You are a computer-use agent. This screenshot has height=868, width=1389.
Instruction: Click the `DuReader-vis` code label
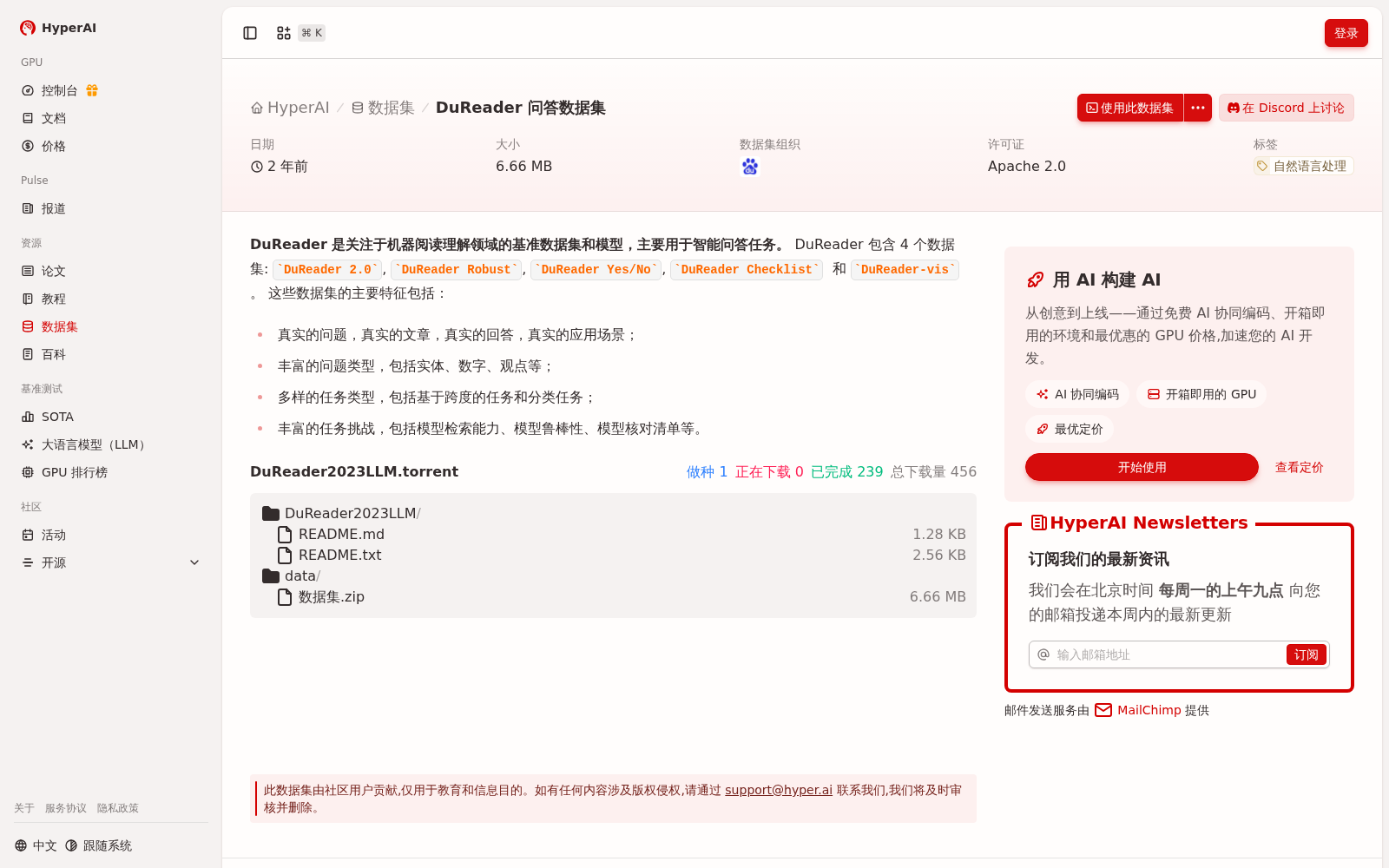(x=905, y=270)
